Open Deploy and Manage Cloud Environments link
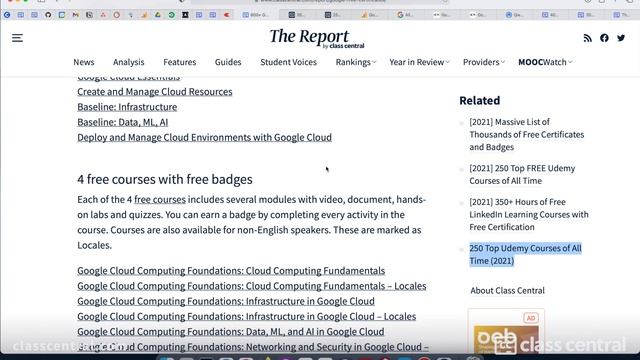640x360 pixels. 204,138
